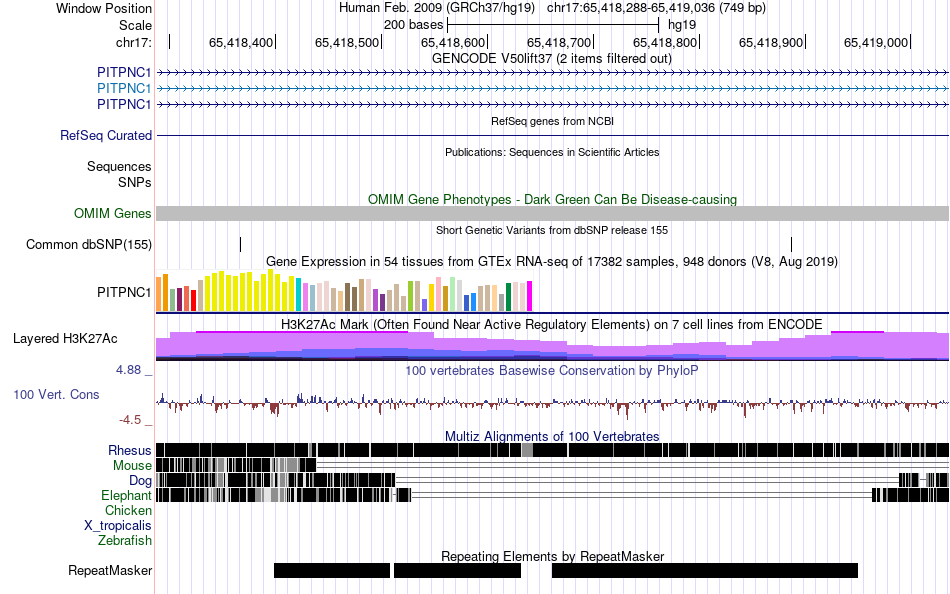Click the Mouse alignment block near left

(236, 465)
